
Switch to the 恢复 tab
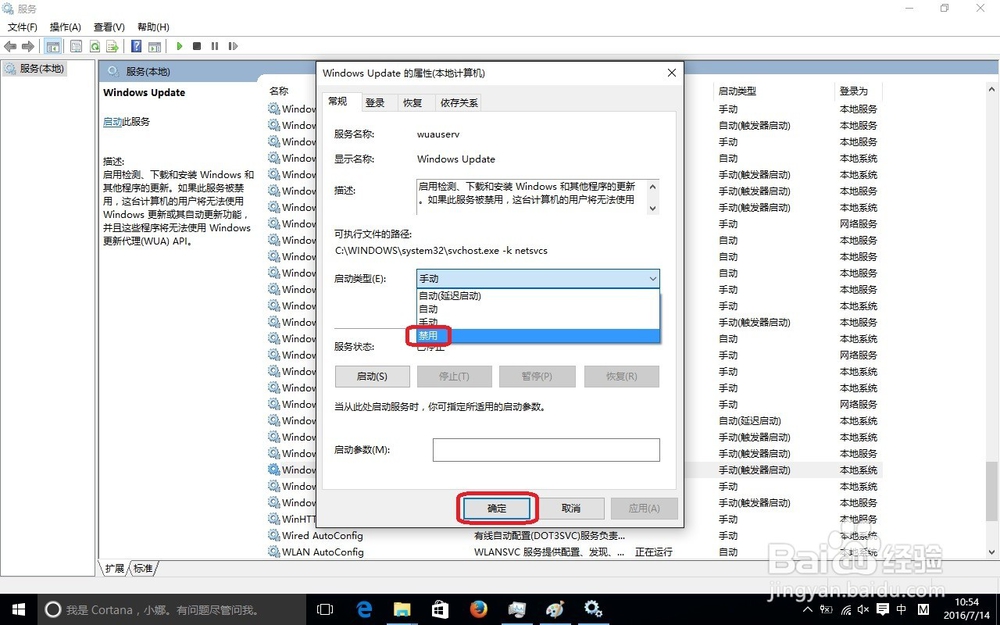click(x=412, y=102)
